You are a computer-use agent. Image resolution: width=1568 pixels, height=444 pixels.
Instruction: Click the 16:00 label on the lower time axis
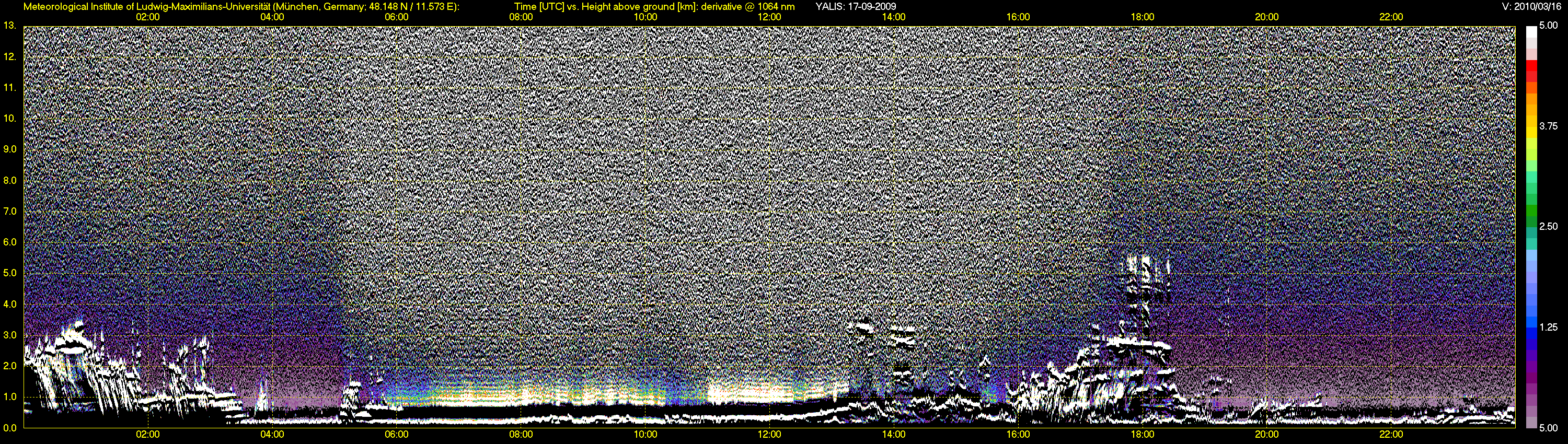pos(1018,434)
